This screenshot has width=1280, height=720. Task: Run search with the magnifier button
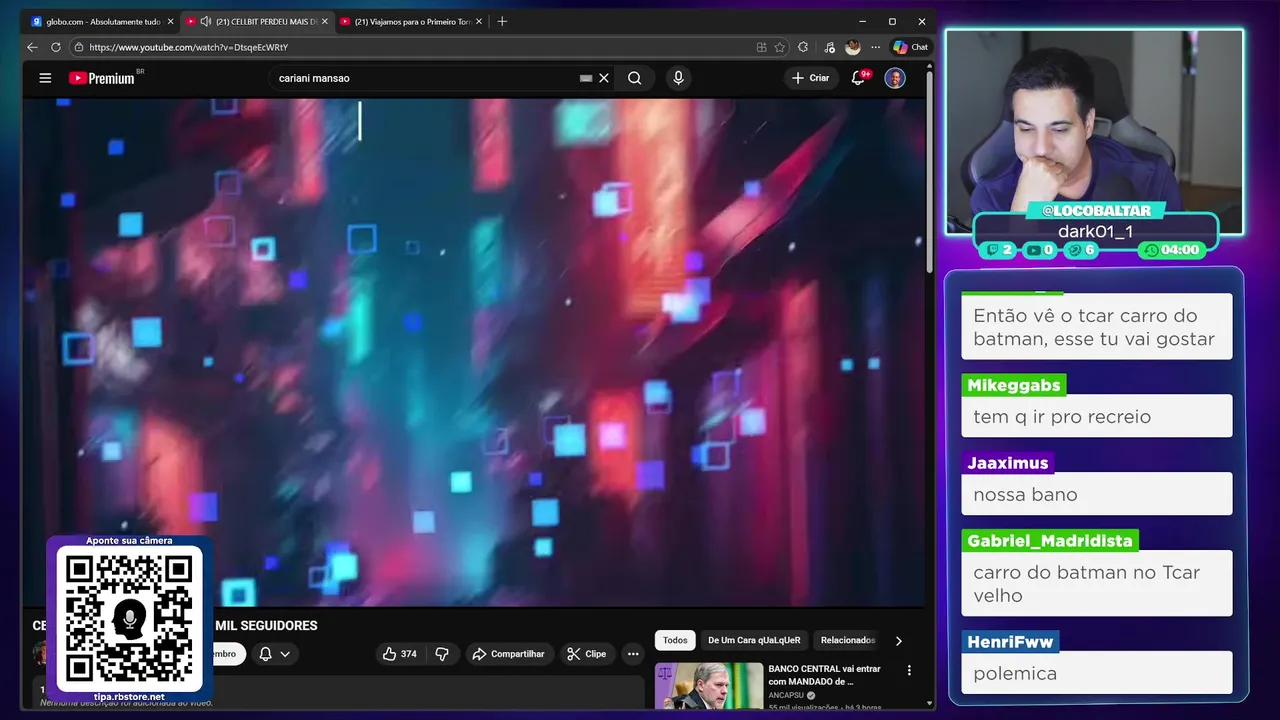click(635, 78)
